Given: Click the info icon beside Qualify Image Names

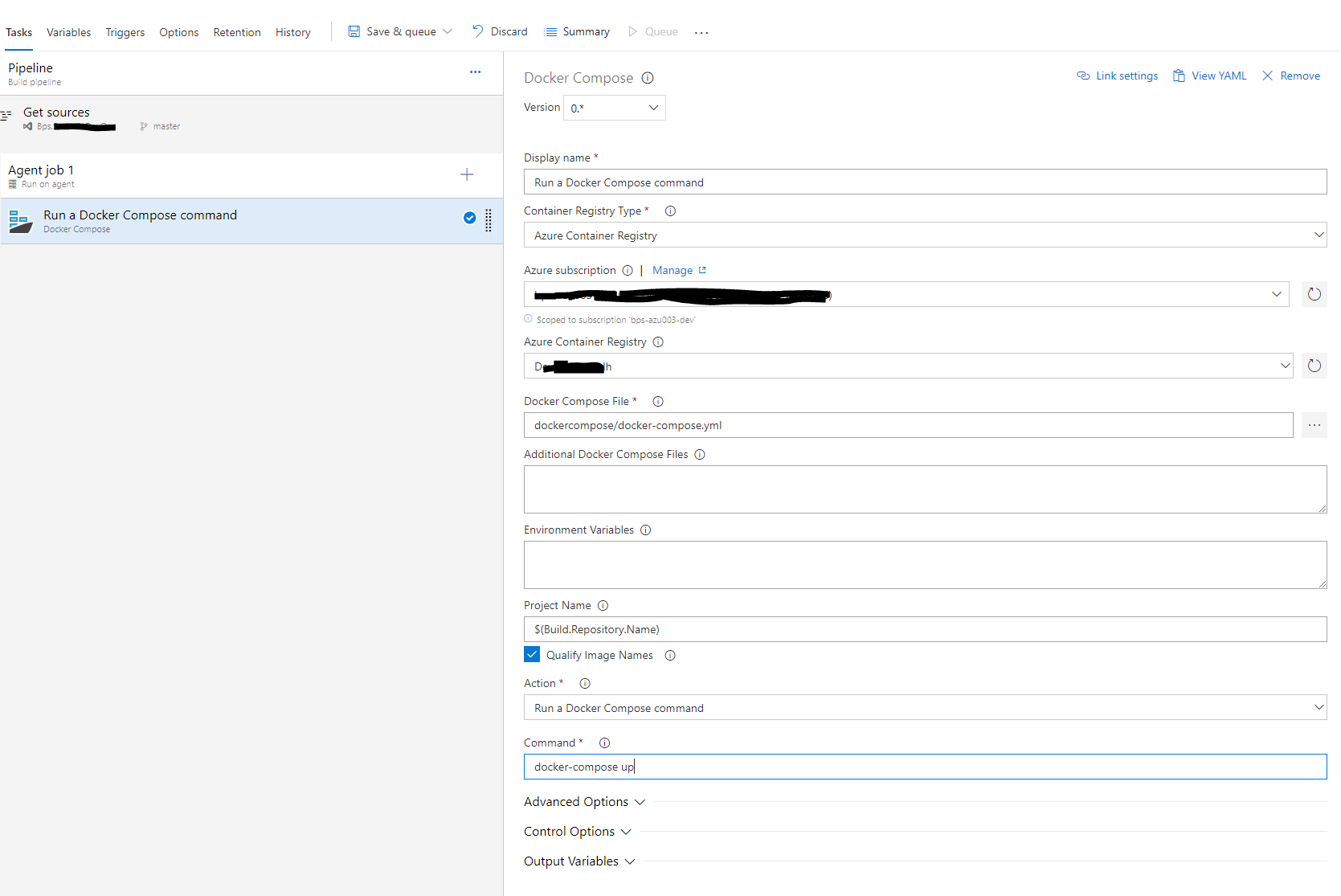Looking at the screenshot, I should (670, 655).
